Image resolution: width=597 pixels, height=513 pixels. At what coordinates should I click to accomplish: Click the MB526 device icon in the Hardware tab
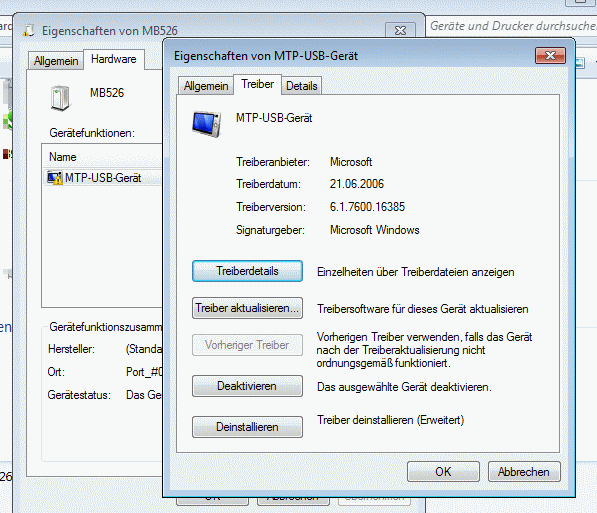tap(60, 98)
